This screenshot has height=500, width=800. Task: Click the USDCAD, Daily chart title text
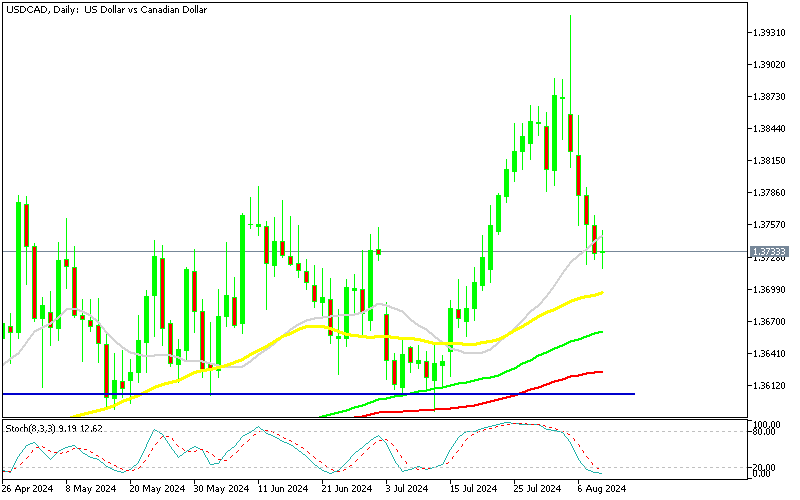tap(107, 10)
